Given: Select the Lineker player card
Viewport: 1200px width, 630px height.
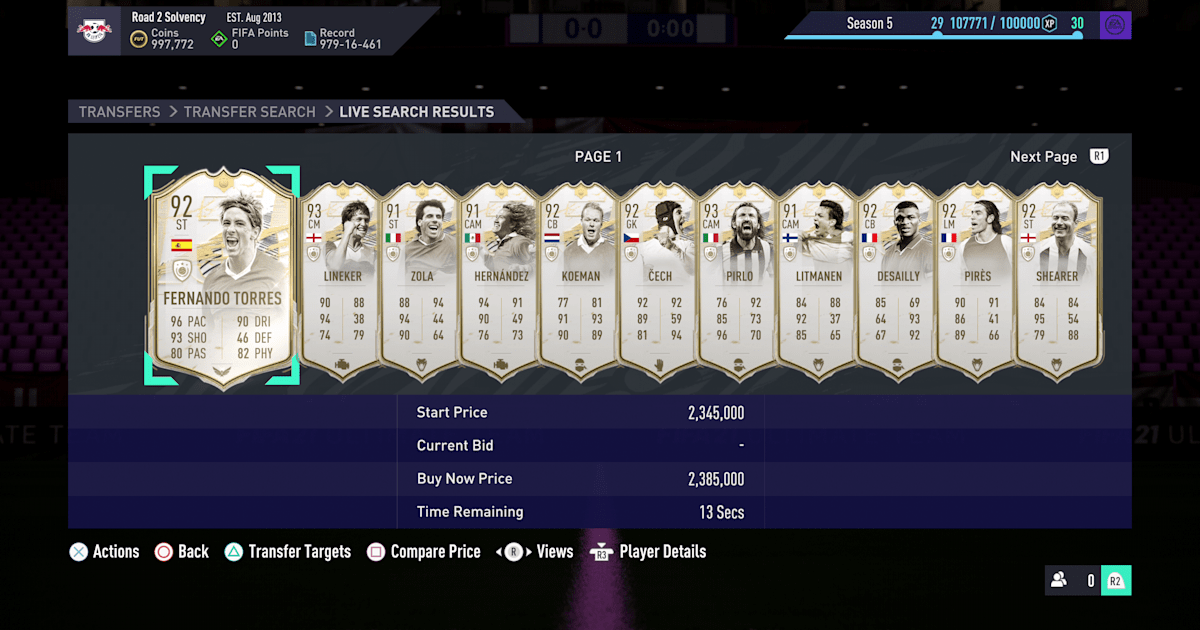Looking at the screenshot, I should pos(341,282).
